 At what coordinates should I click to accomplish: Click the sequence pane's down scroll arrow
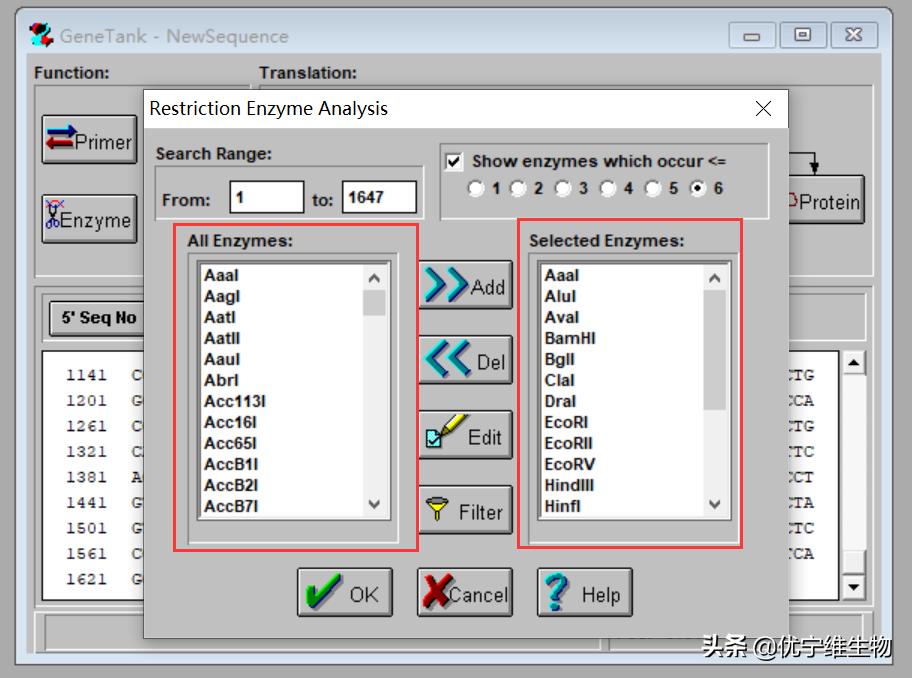pyautogui.click(x=853, y=587)
